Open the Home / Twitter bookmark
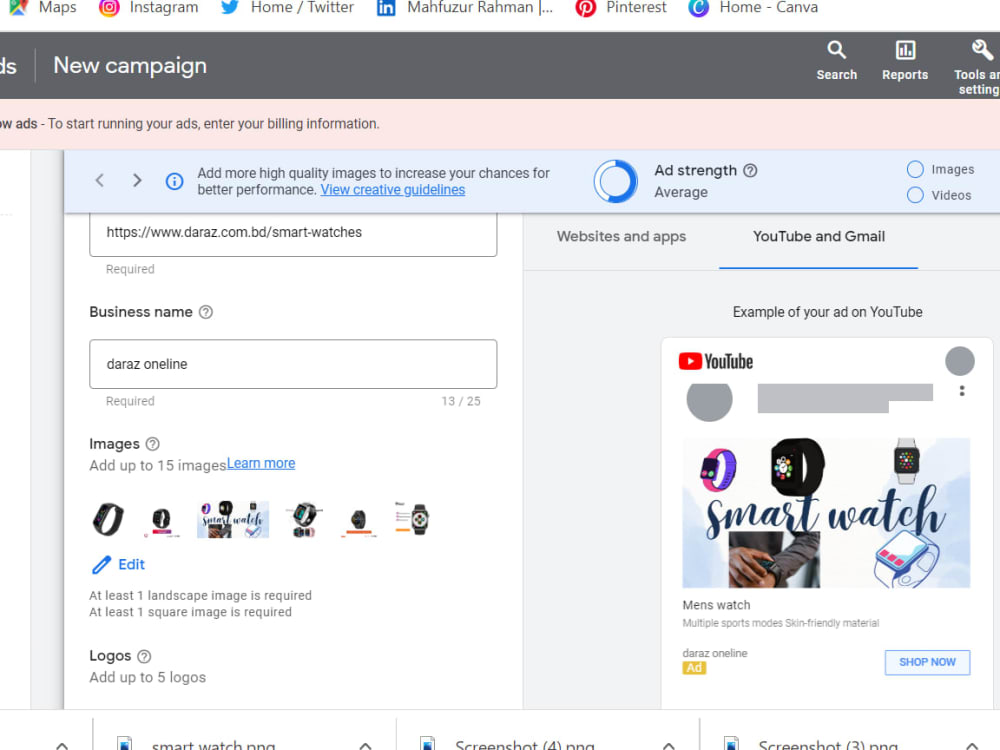The width and height of the screenshot is (1000, 750). pos(287,8)
